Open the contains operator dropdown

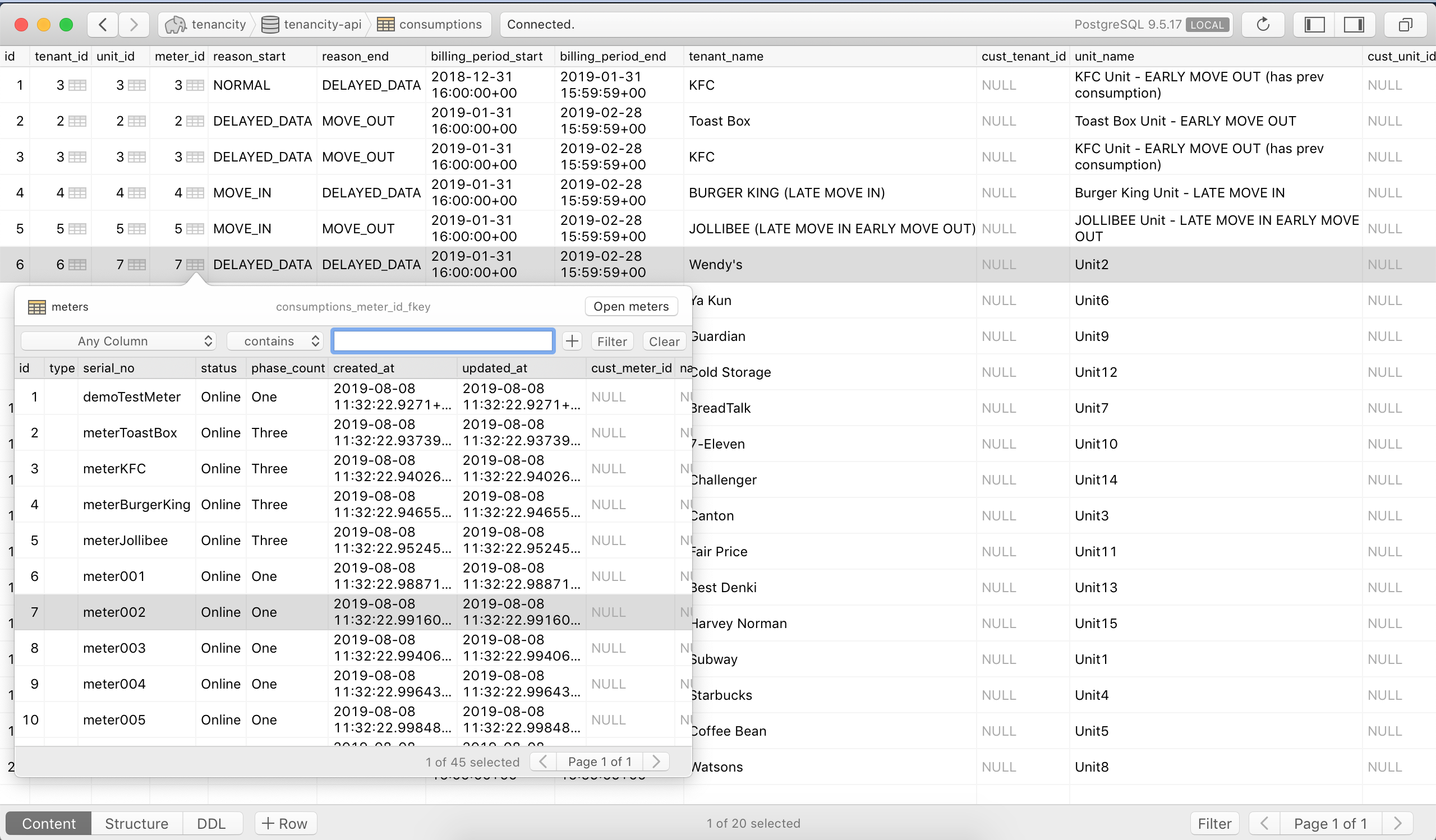tap(275, 341)
